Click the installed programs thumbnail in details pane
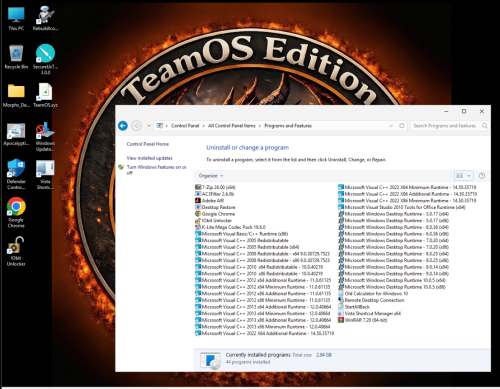The image size is (500, 389). click(210, 361)
